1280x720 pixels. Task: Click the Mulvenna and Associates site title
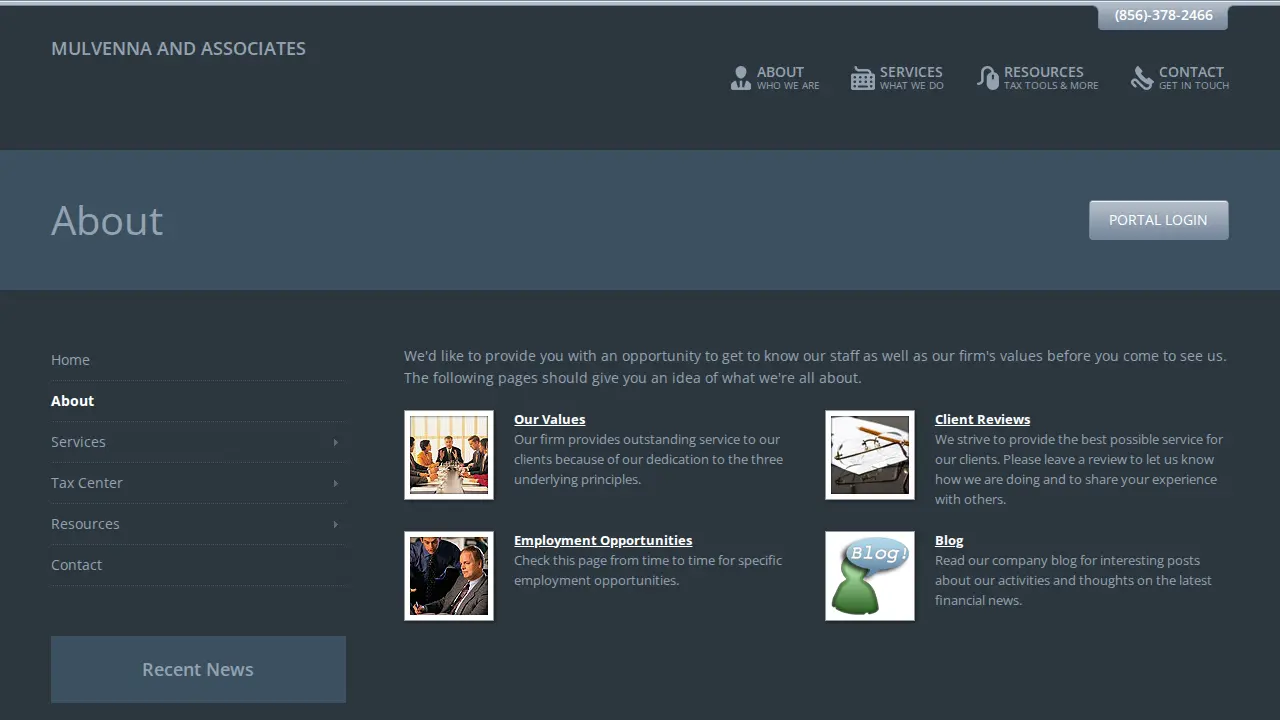(x=178, y=48)
